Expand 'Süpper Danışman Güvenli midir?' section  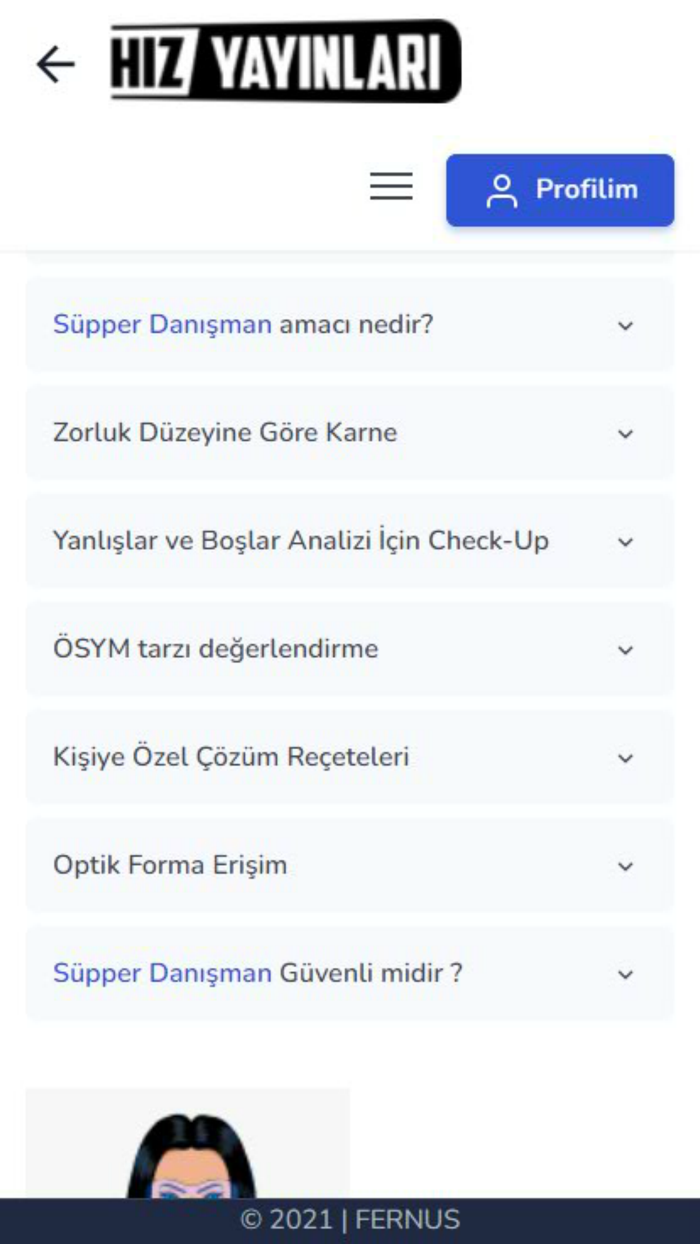[350, 973]
